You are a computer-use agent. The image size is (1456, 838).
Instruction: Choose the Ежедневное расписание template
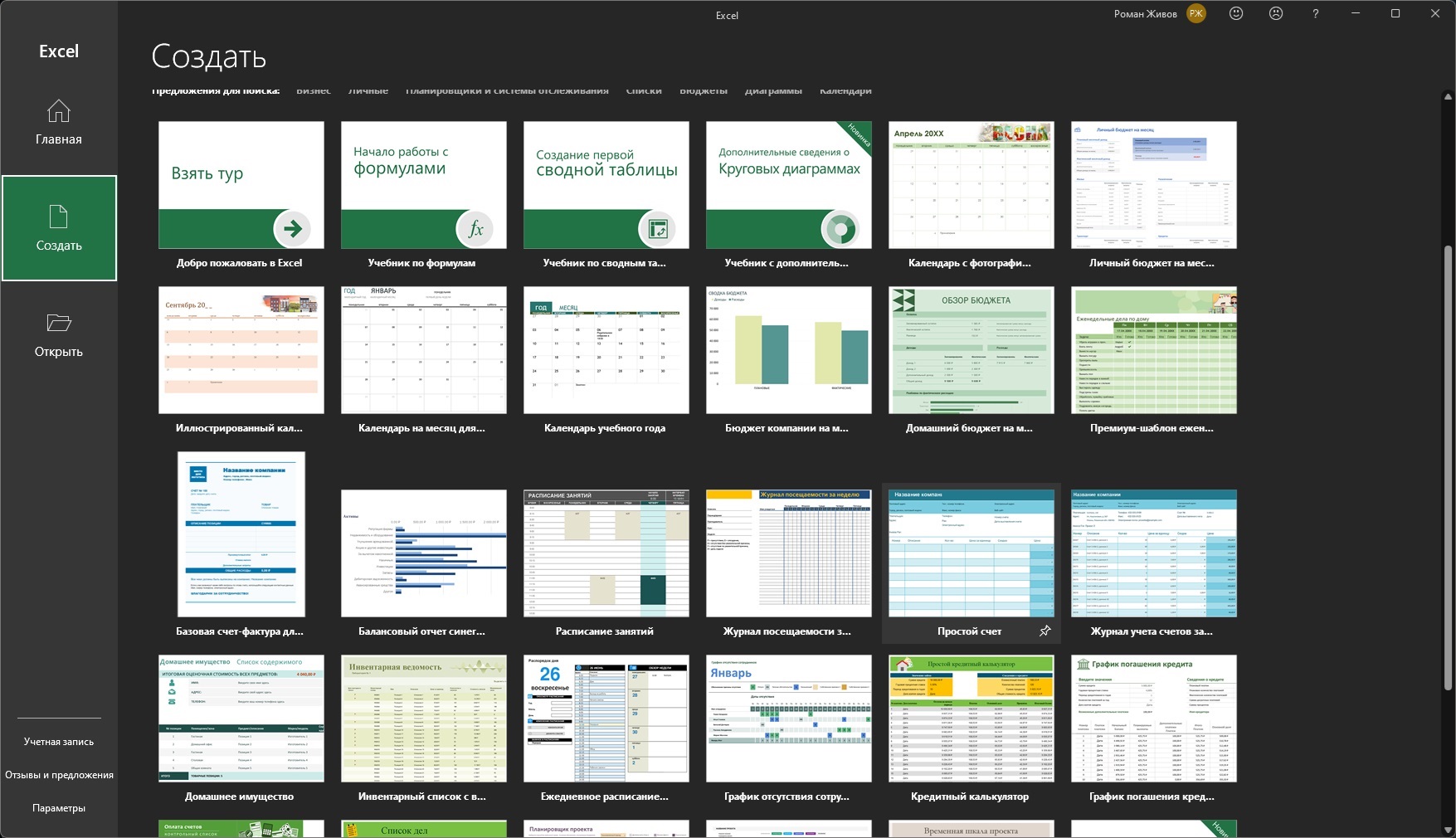tap(606, 719)
